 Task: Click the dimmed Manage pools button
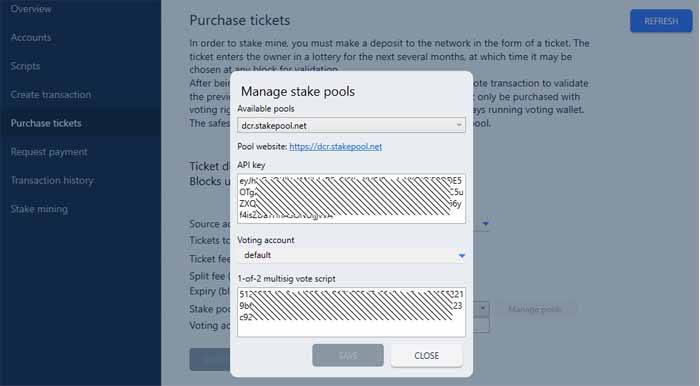pyautogui.click(x=535, y=309)
